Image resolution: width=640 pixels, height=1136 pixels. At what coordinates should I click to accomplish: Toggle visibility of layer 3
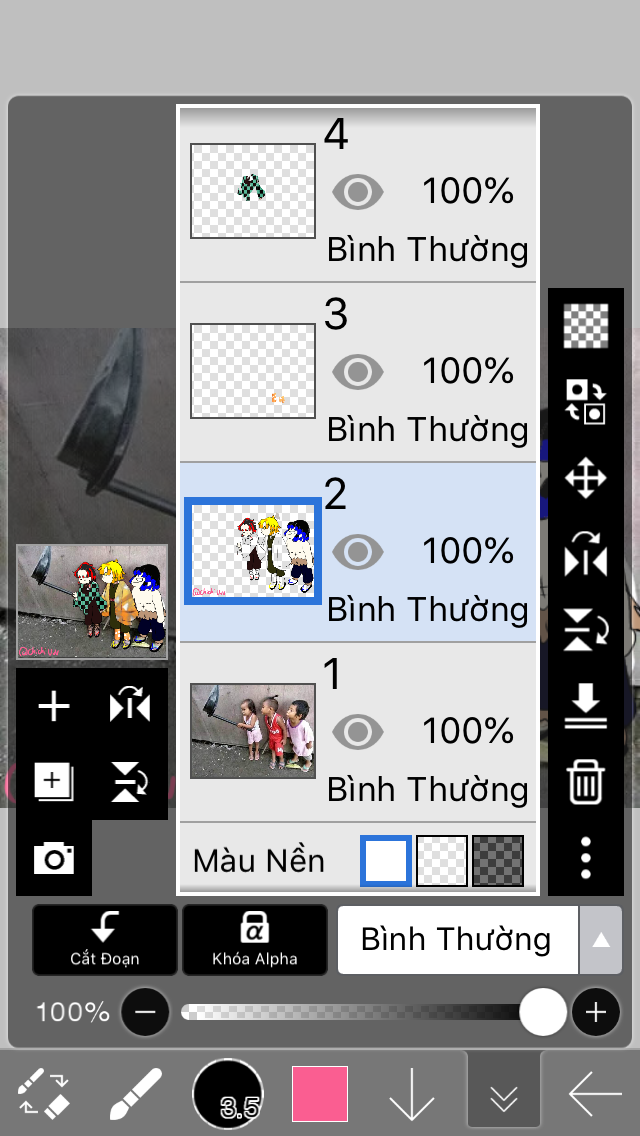pyautogui.click(x=357, y=372)
